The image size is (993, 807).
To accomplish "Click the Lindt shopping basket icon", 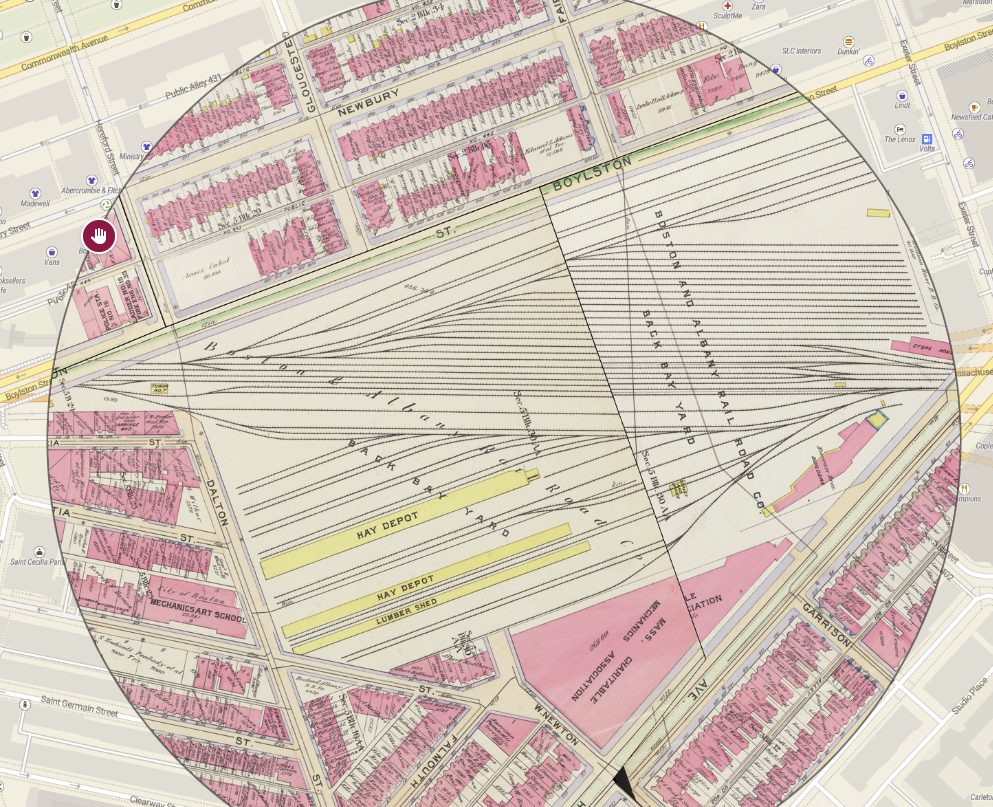I will 902,96.
